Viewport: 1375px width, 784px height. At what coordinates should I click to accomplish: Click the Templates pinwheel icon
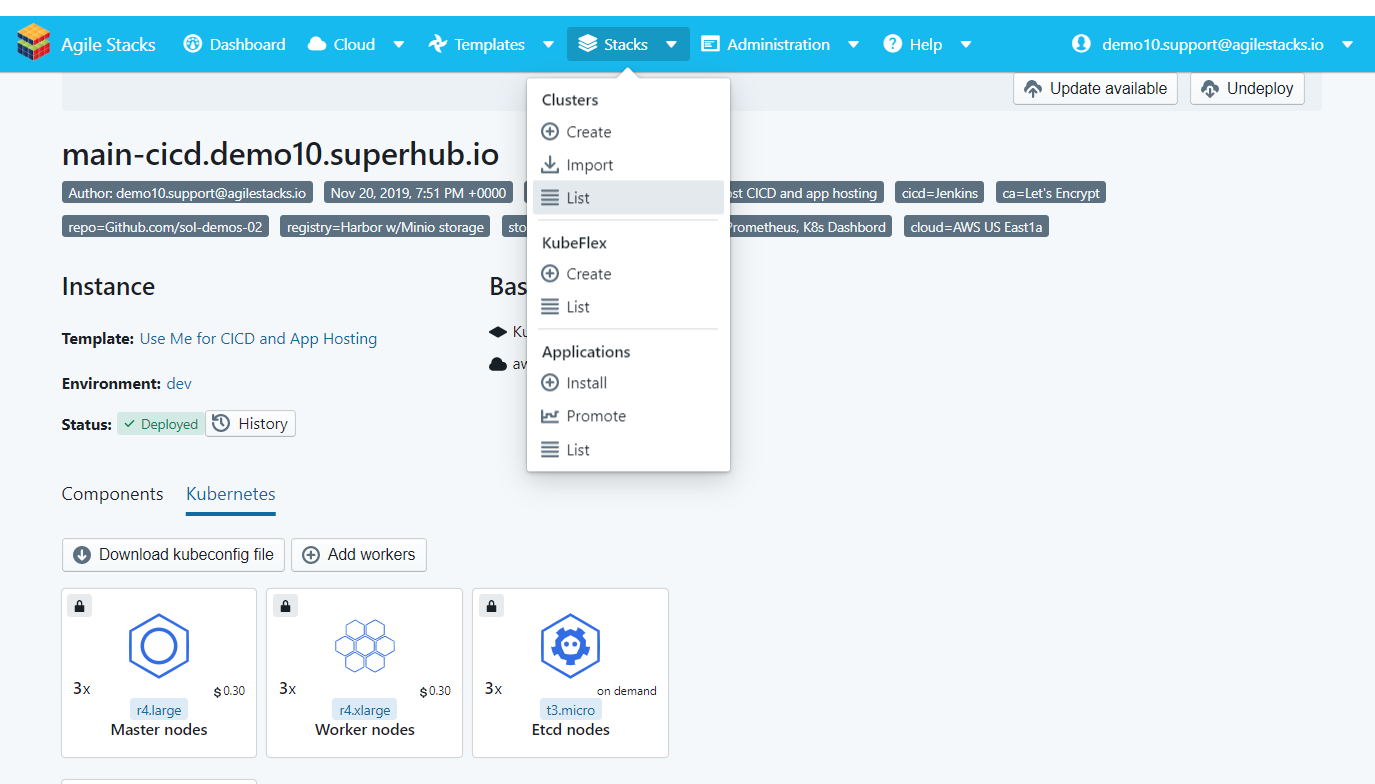point(437,44)
